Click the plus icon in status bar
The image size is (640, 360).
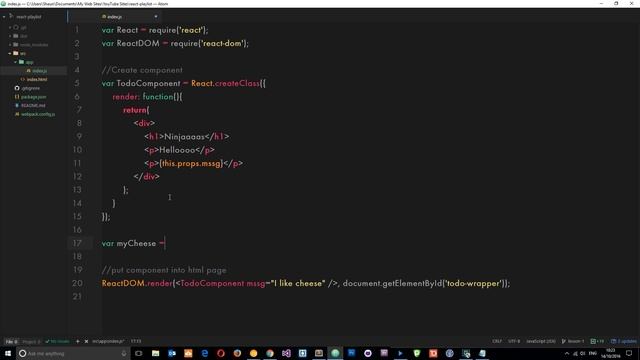78,341
